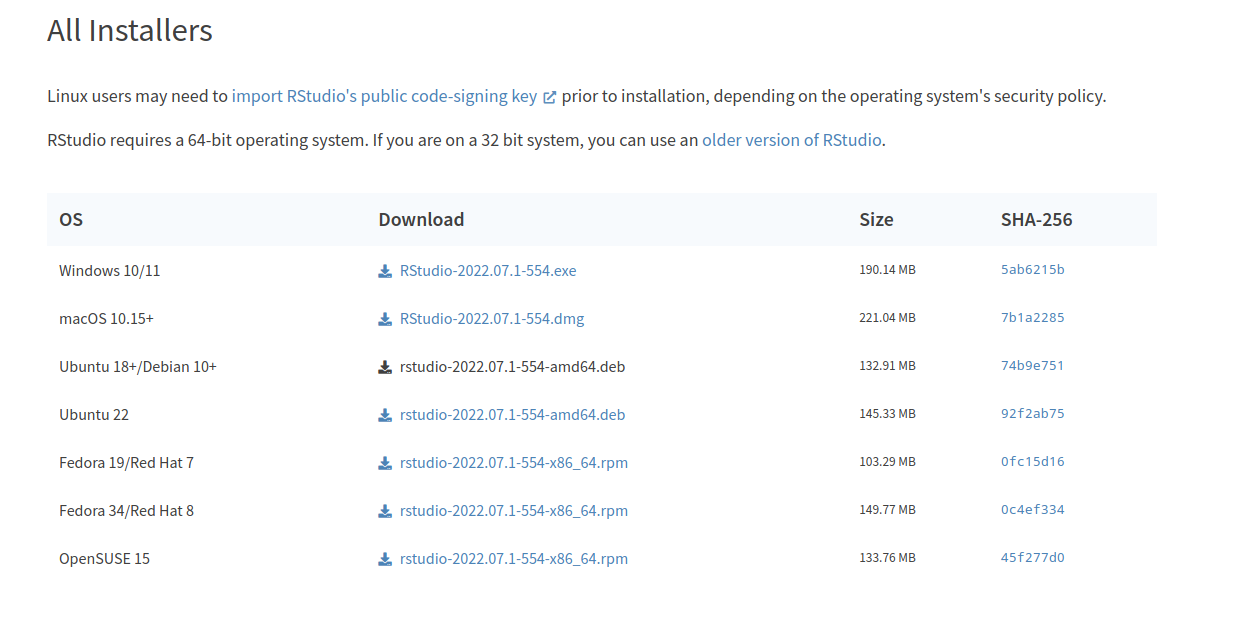Open the RStudio public code-signing key link
The width and height of the screenshot is (1233, 620).
[x=384, y=97]
